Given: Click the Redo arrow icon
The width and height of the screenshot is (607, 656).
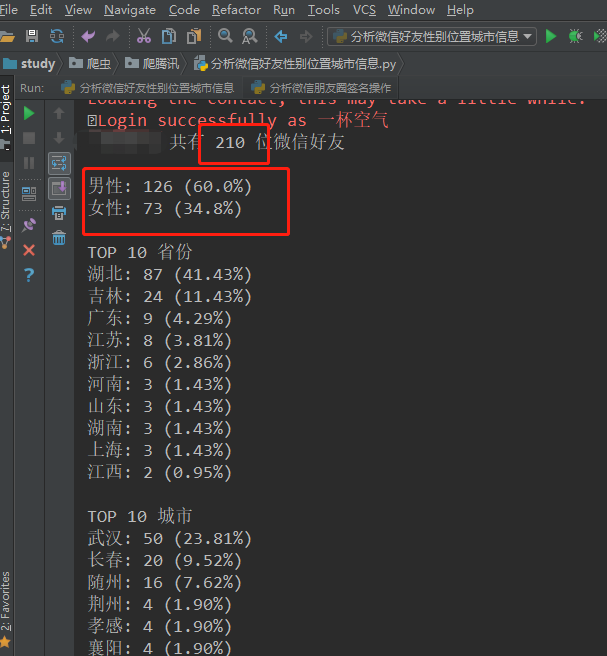Looking at the screenshot, I should coord(113,36).
